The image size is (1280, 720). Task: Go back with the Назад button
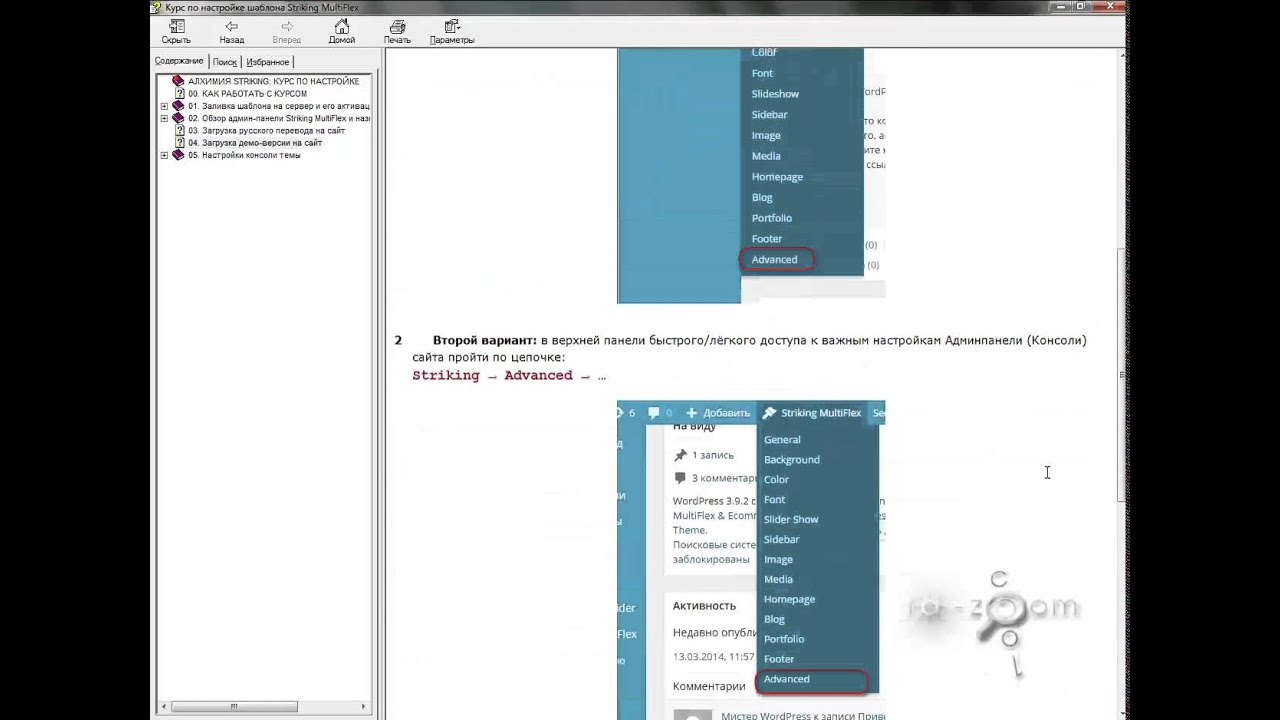click(x=232, y=32)
